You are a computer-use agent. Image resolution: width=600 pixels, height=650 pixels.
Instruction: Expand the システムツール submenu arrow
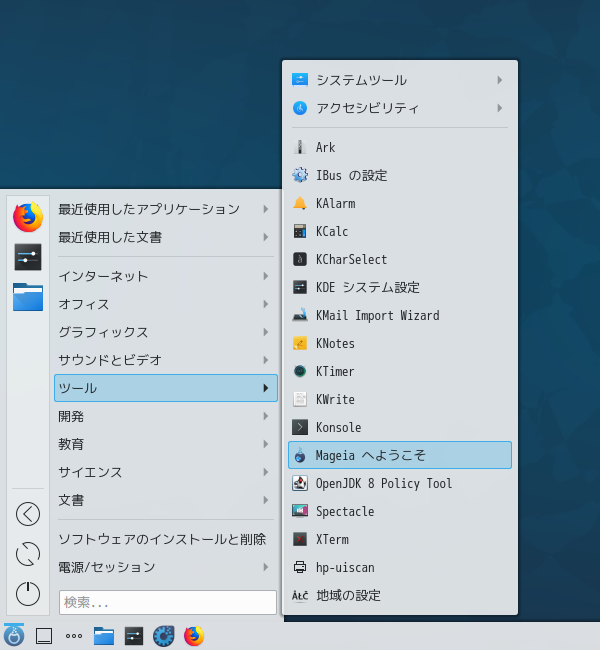[x=500, y=80]
